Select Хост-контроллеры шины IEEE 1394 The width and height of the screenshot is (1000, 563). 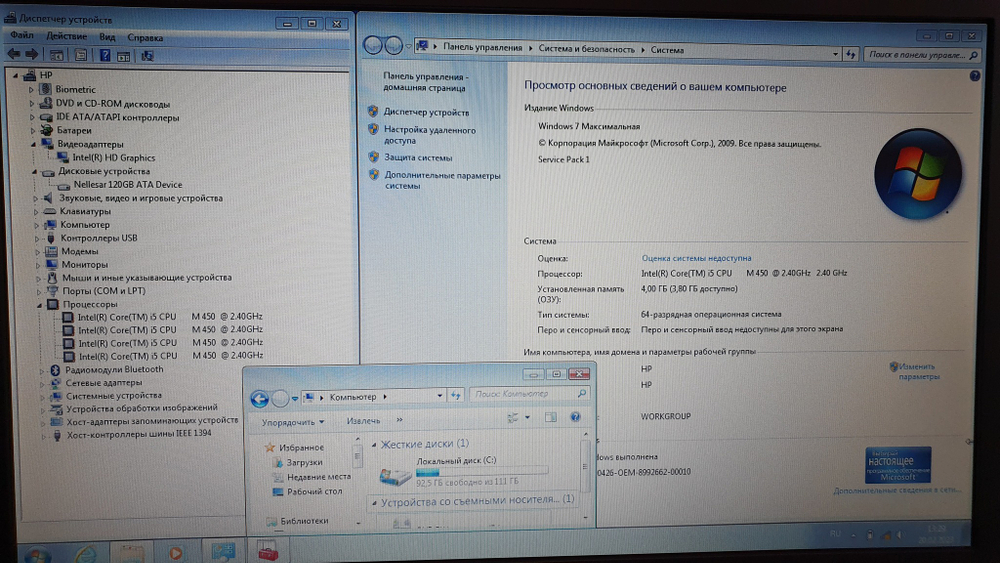(139, 434)
